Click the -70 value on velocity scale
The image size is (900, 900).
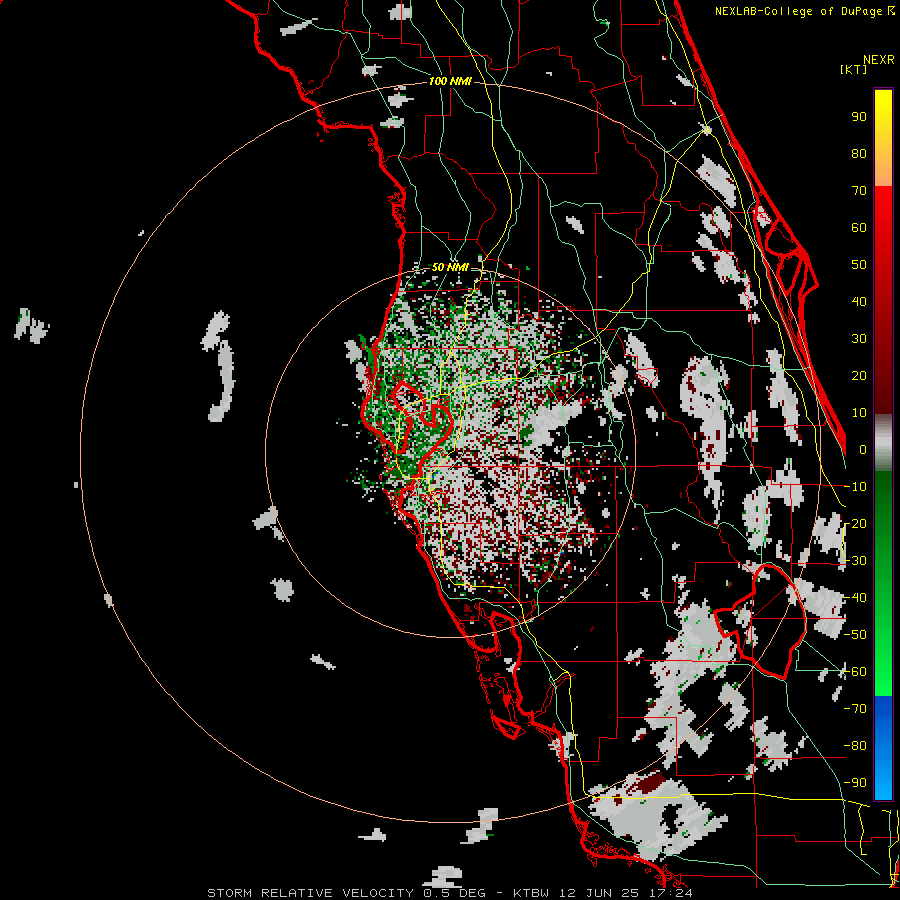(x=856, y=709)
